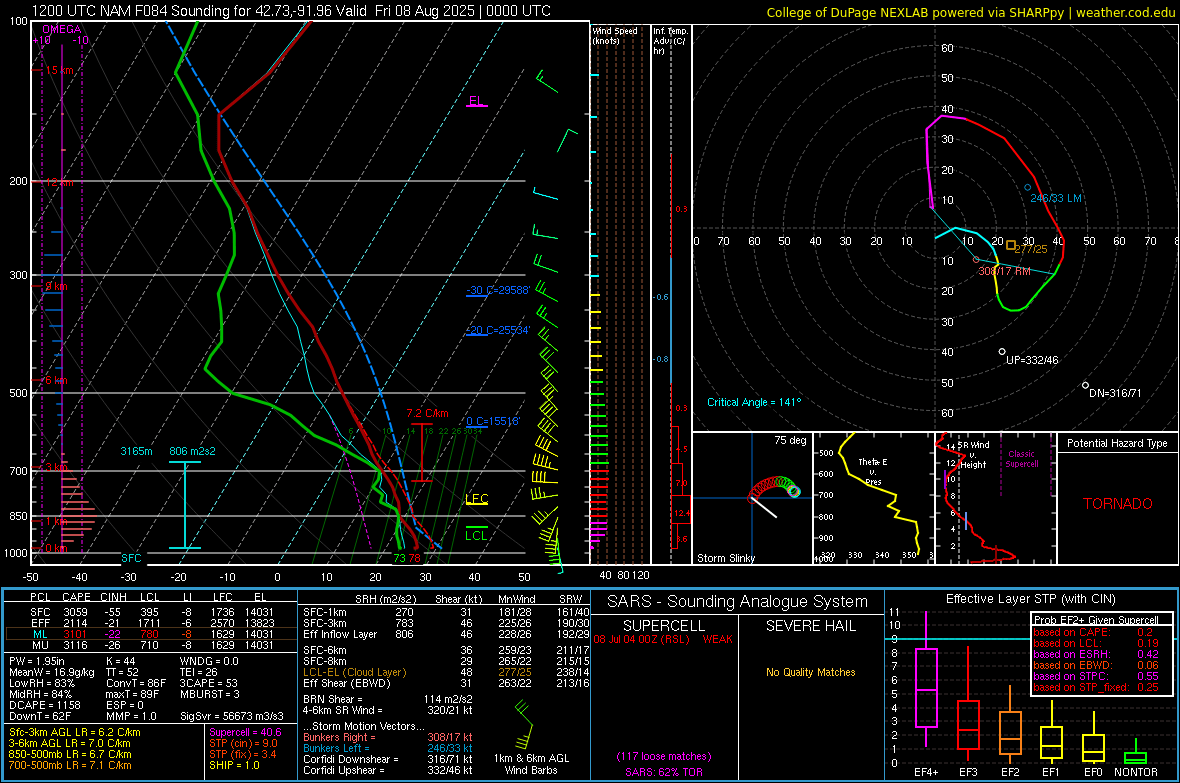Click the Corfidi Downshear = 316/71 kt line
The image size is (1180, 783).
coord(387,759)
